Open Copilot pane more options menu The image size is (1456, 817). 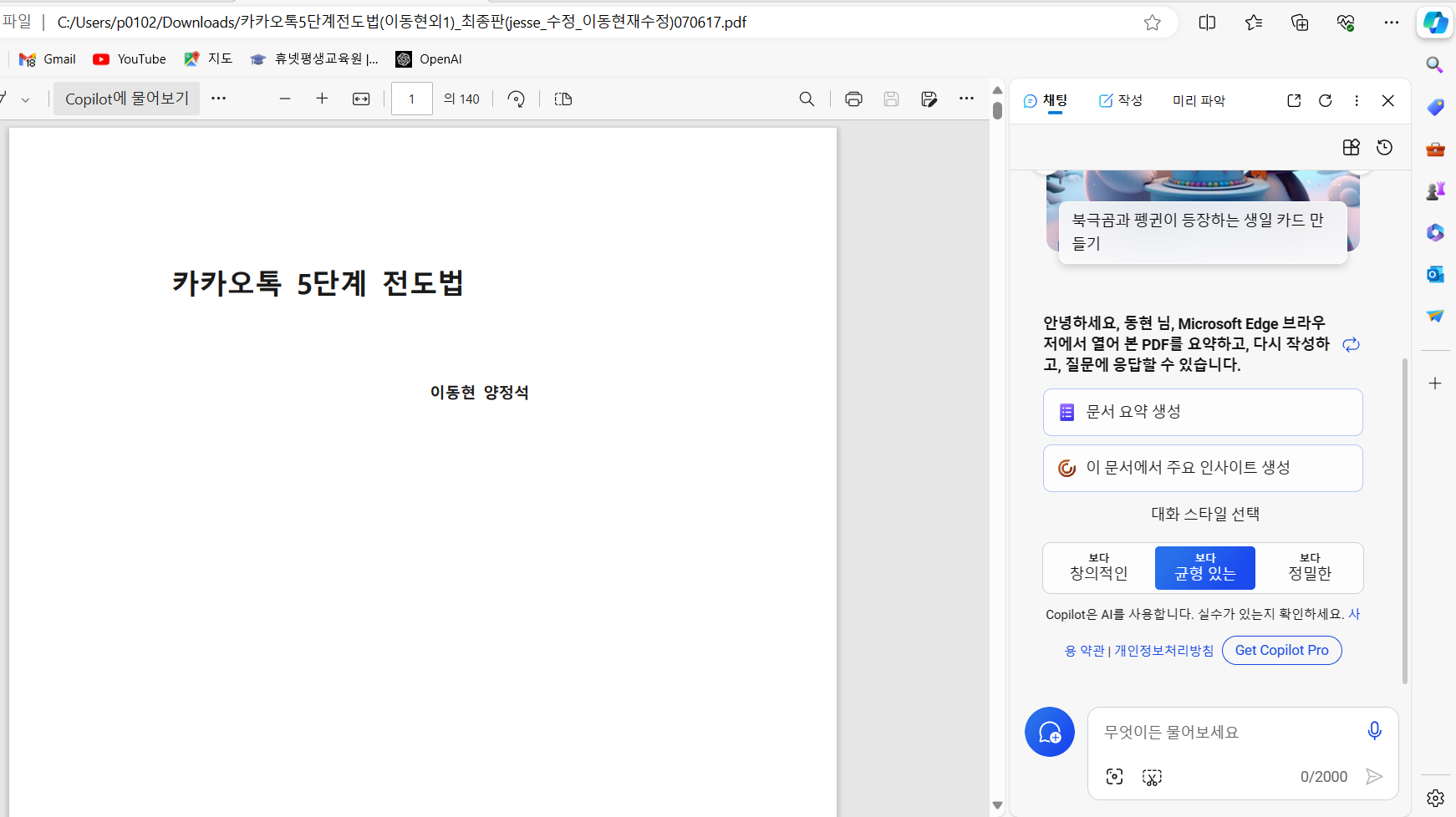[1357, 100]
